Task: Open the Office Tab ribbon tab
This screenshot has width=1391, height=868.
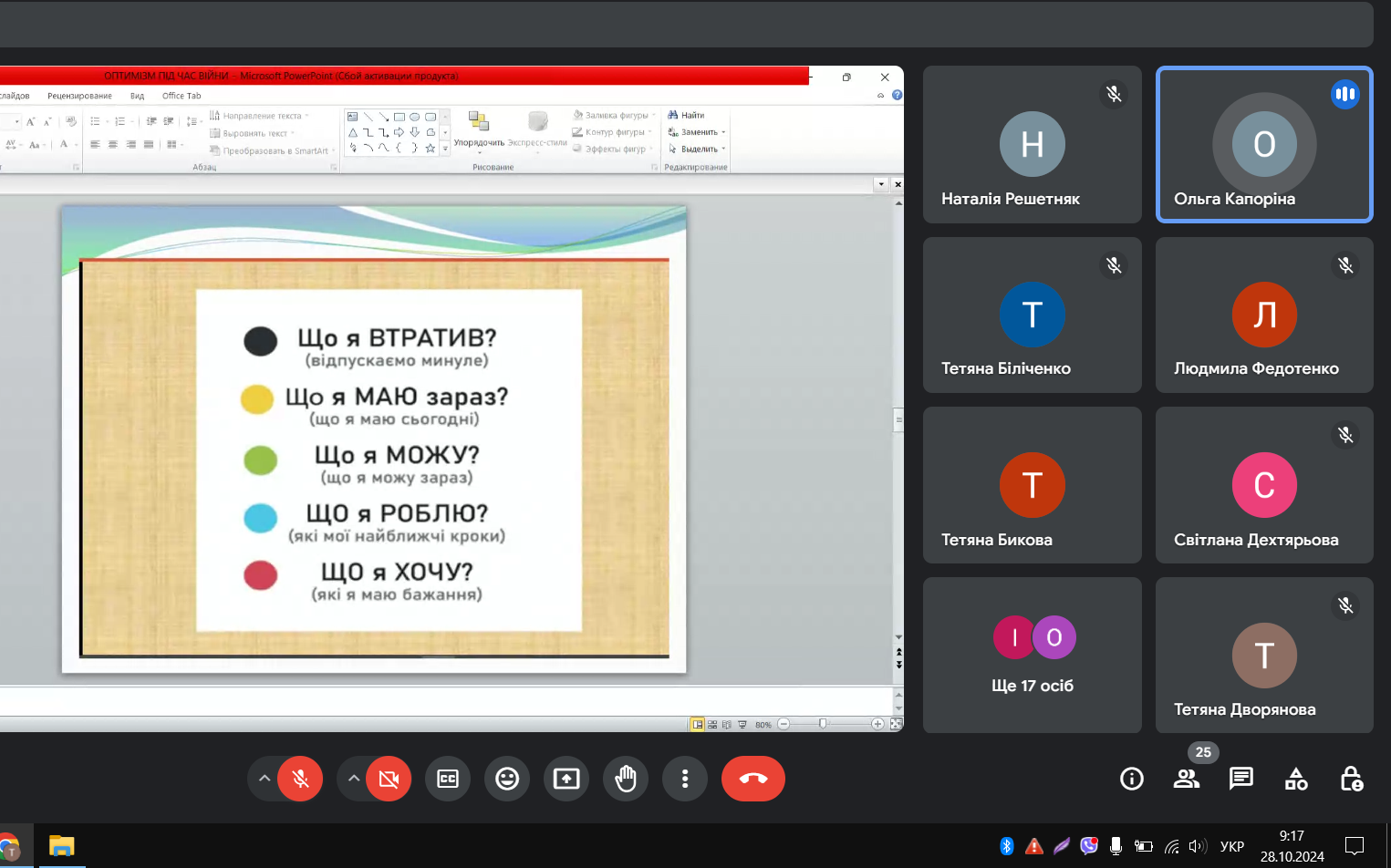Action: click(182, 96)
